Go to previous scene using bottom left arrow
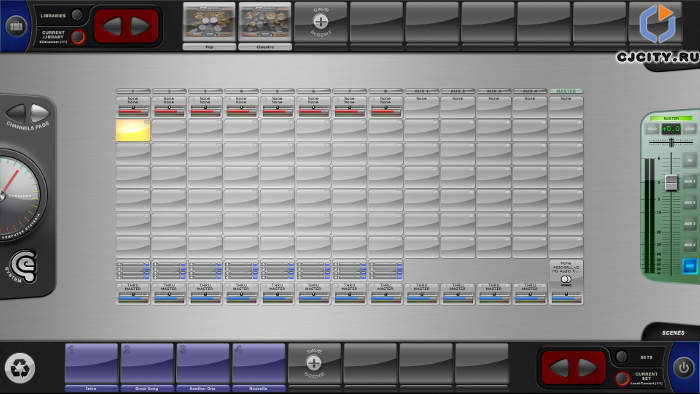The width and height of the screenshot is (700, 394). 560,368
